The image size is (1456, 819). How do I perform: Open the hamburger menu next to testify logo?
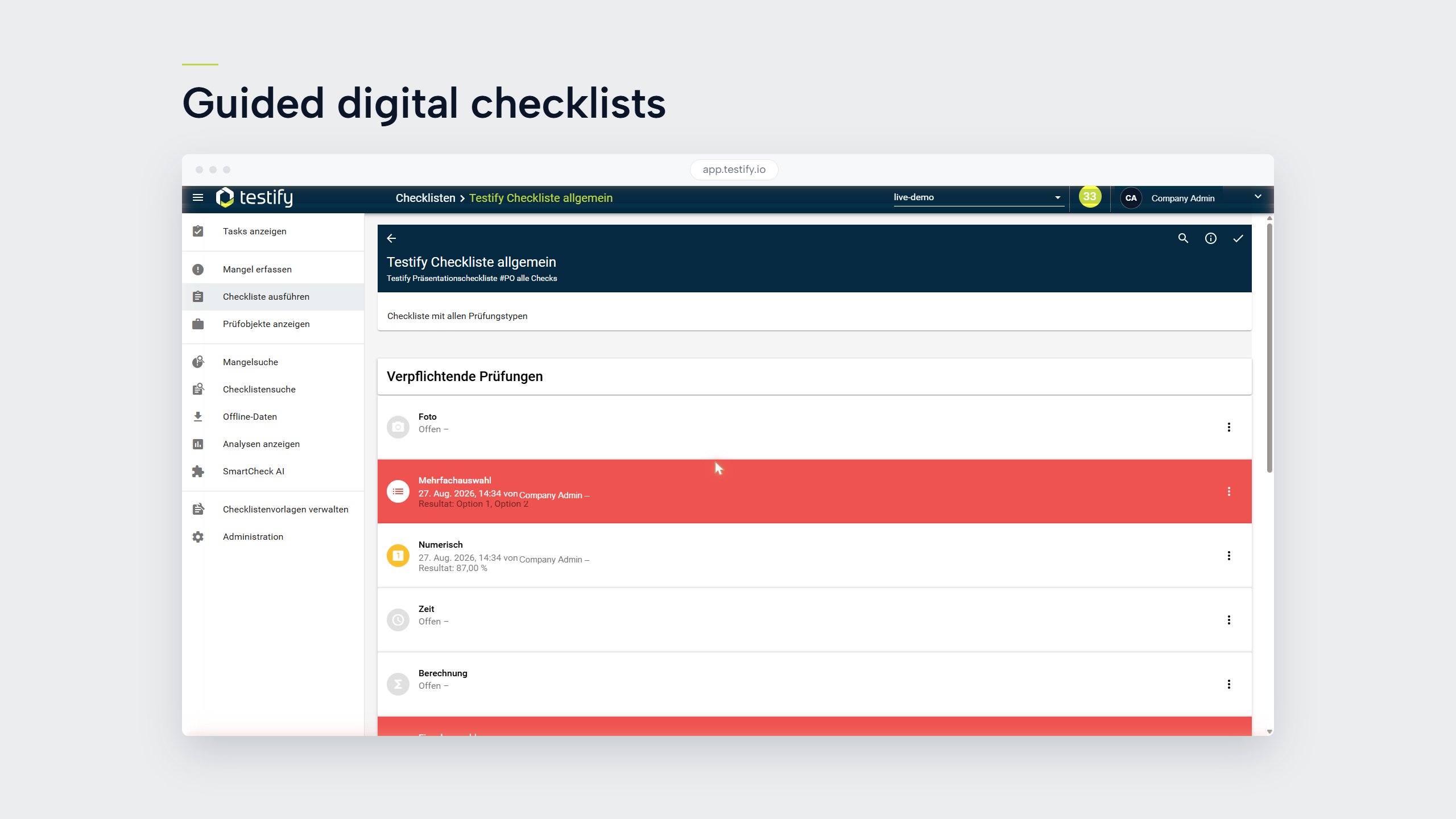[198, 197]
